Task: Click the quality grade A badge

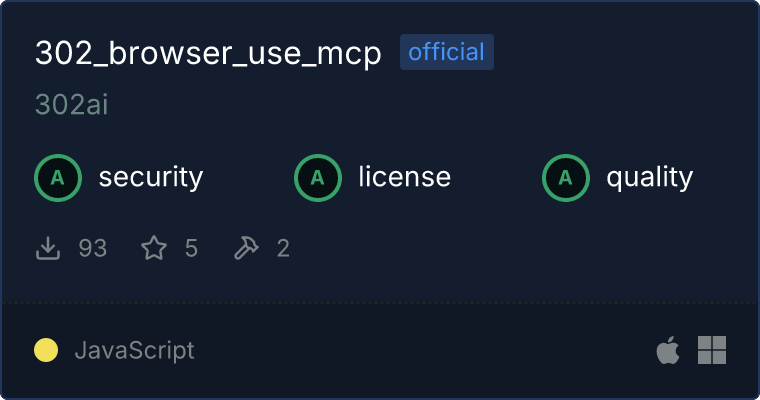Action: (566, 178)
